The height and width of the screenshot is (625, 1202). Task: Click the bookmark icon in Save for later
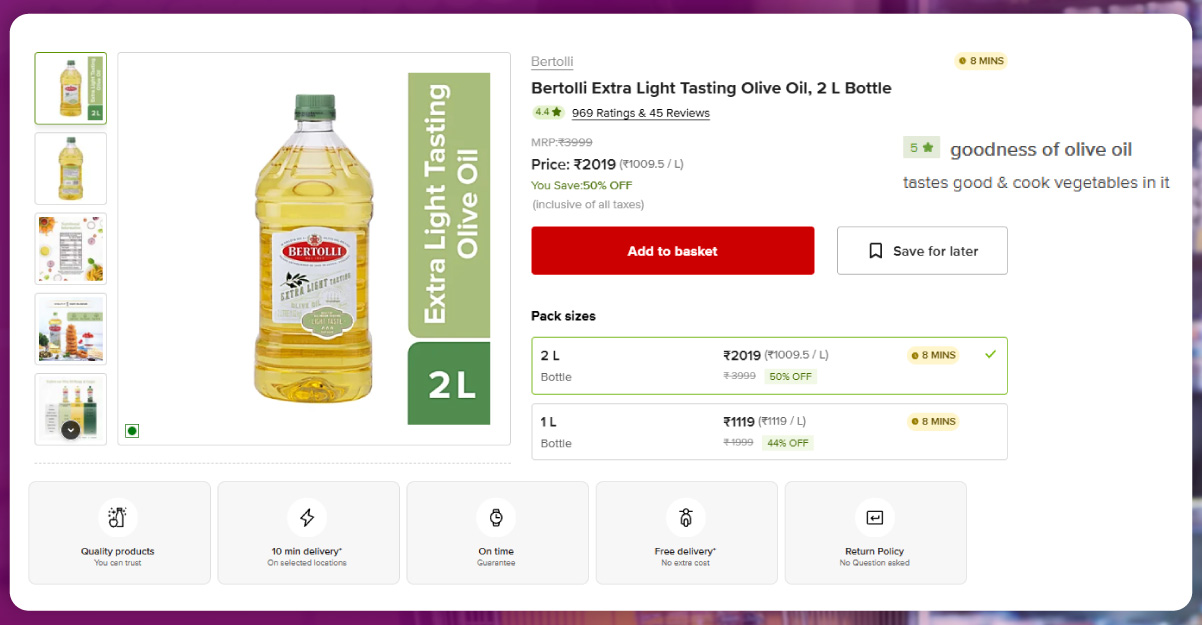(x=875, y=251)
